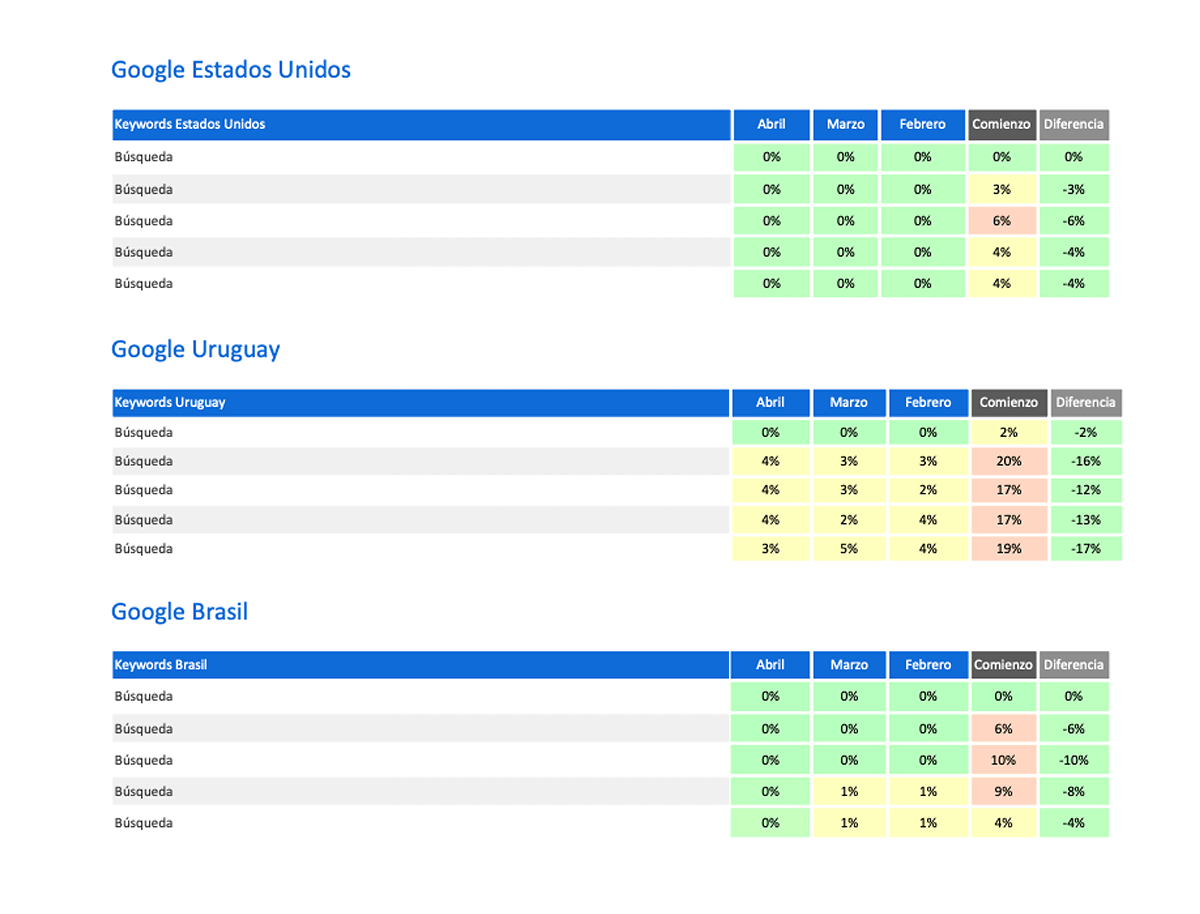Select the 10% Comienzo cell

(x=1003, y=760)
